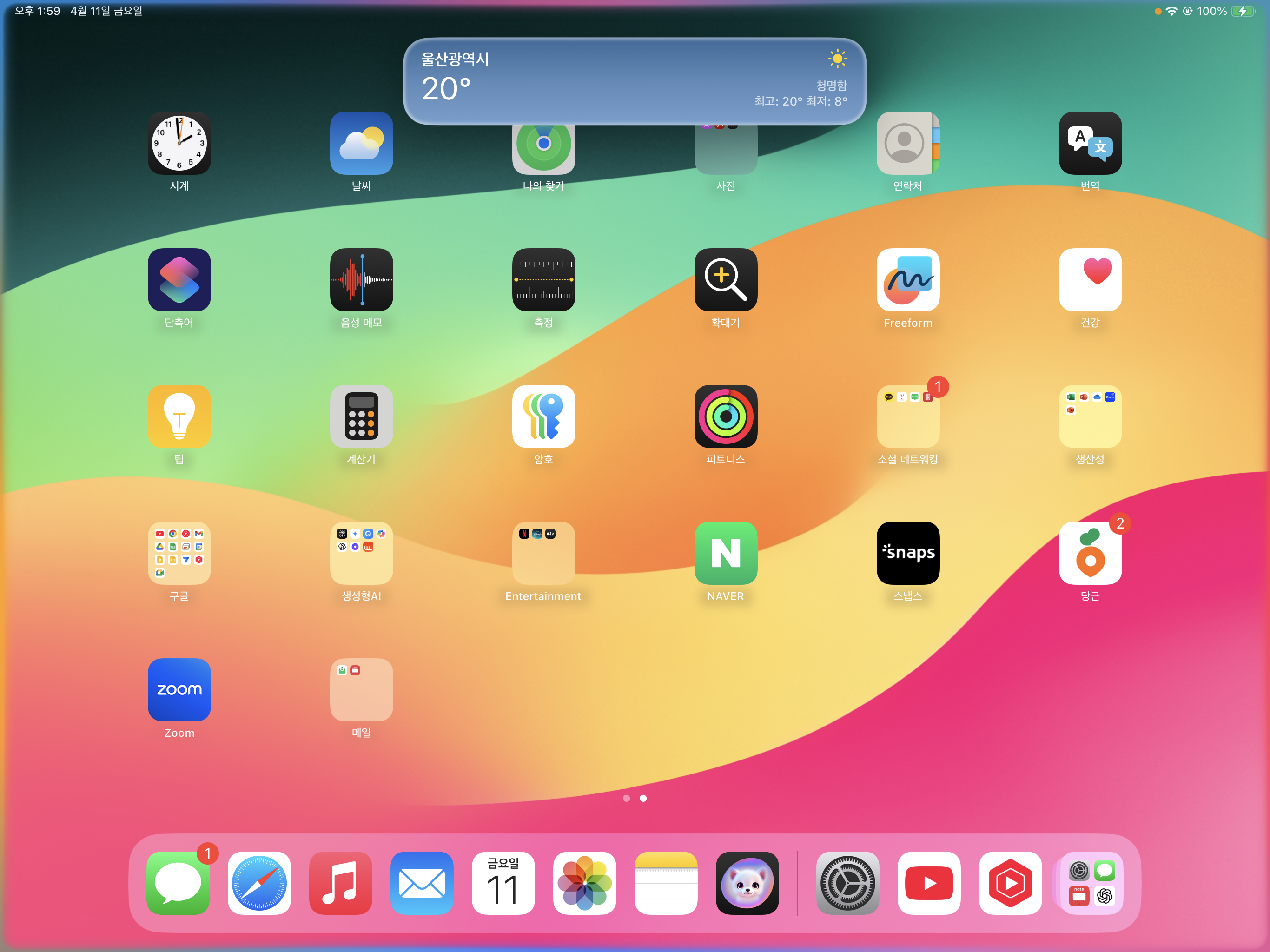Open the Calendar showing 금요일 11
The image size is (1270, 952).
pos(503,883)
